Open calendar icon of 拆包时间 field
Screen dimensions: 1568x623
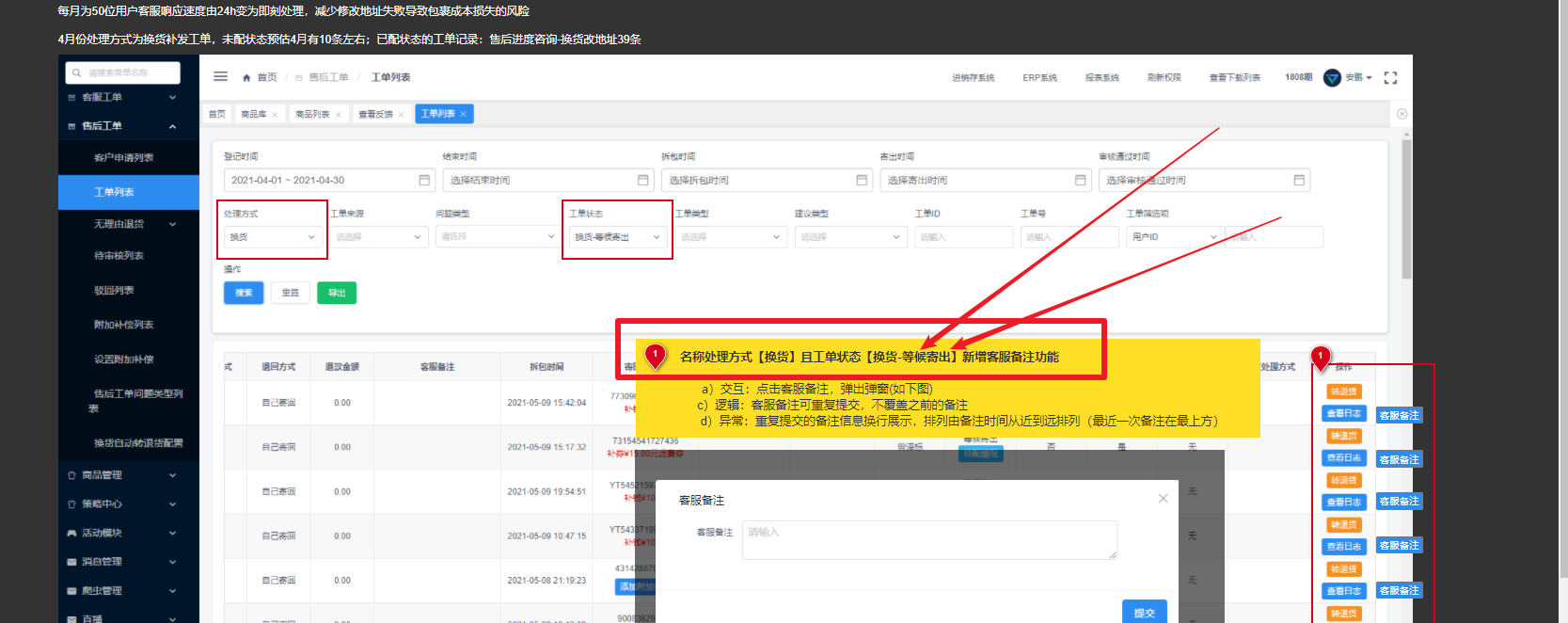click(862, 180)
